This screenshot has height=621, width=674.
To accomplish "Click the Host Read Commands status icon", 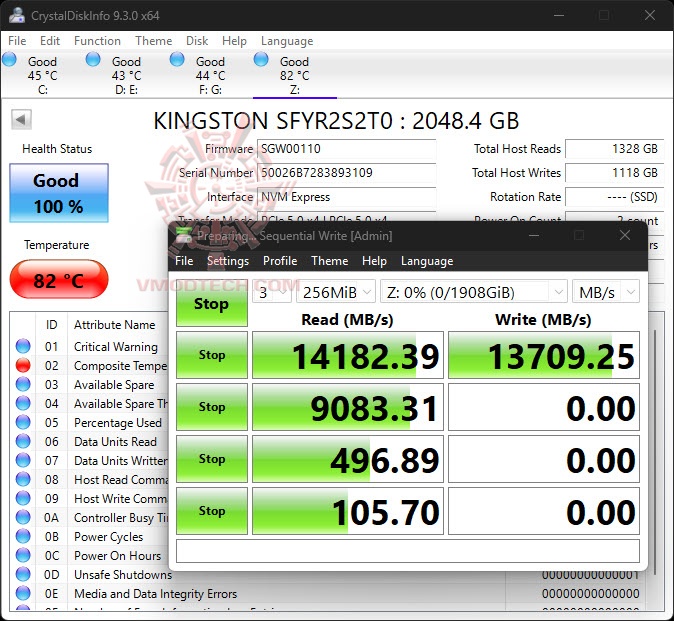I will coord(23,479).
